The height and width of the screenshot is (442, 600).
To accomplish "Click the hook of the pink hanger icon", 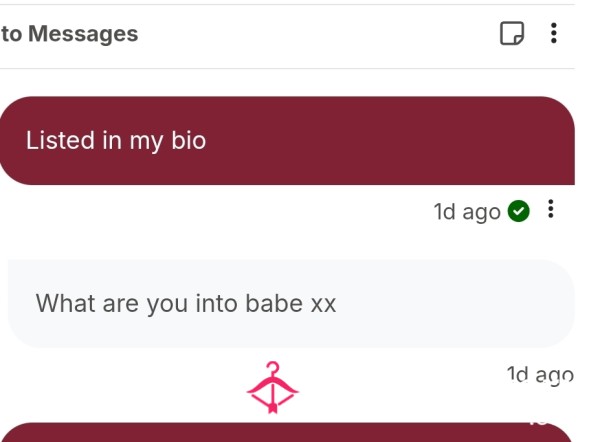I will point(273,368).
